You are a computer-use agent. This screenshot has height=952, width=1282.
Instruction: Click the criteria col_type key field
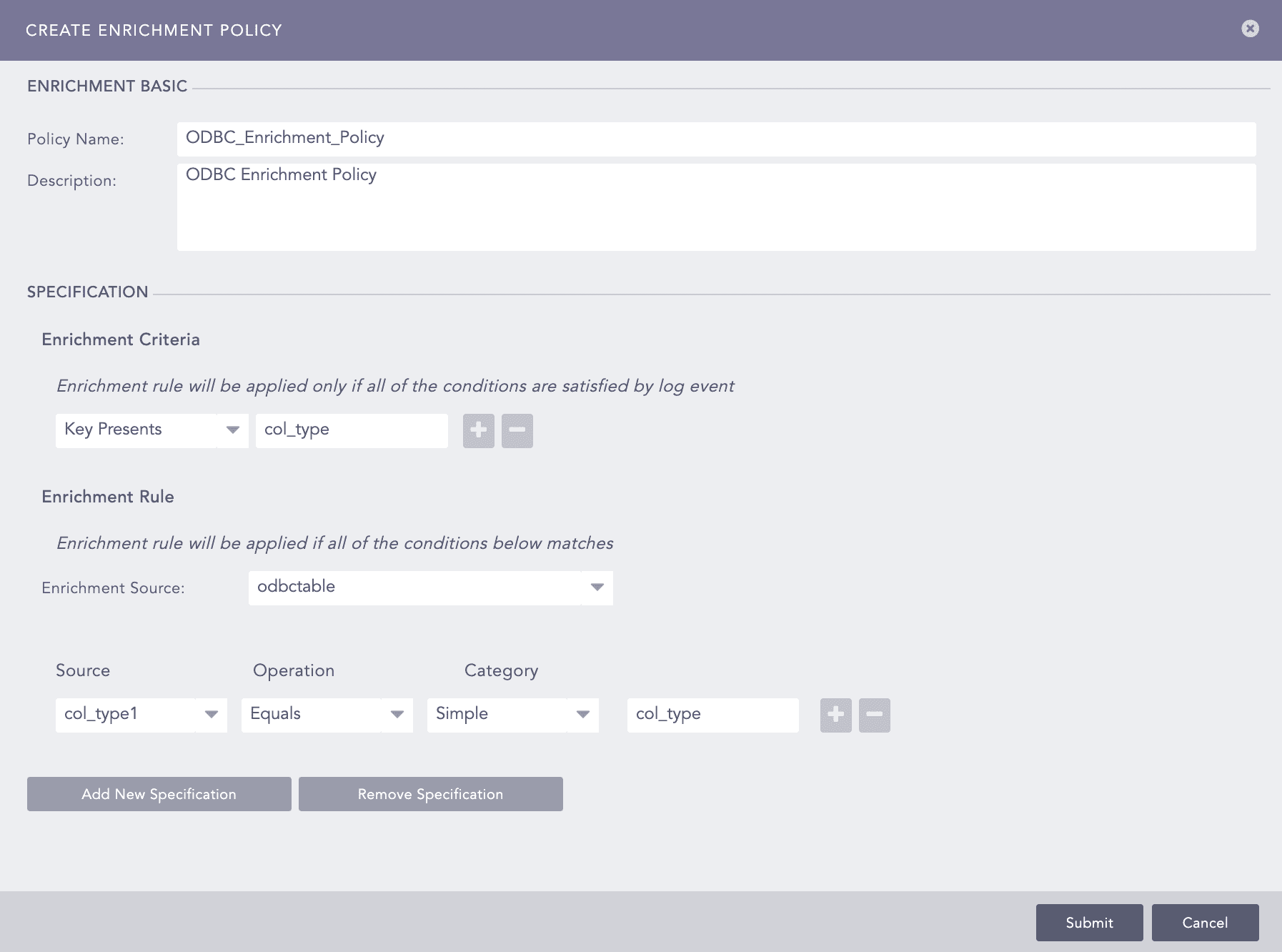tap(352, 430)
